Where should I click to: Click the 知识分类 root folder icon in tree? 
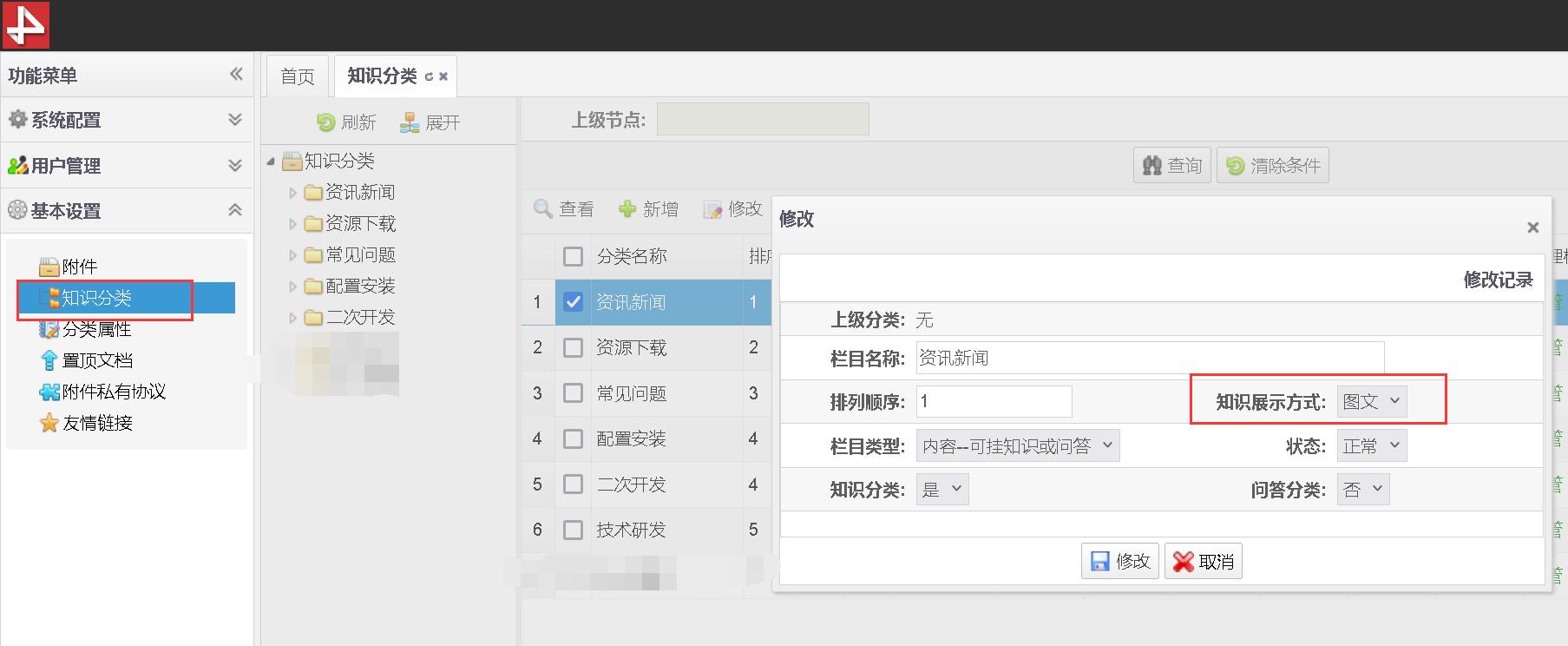pyautogui.click(x=292, y=161)
